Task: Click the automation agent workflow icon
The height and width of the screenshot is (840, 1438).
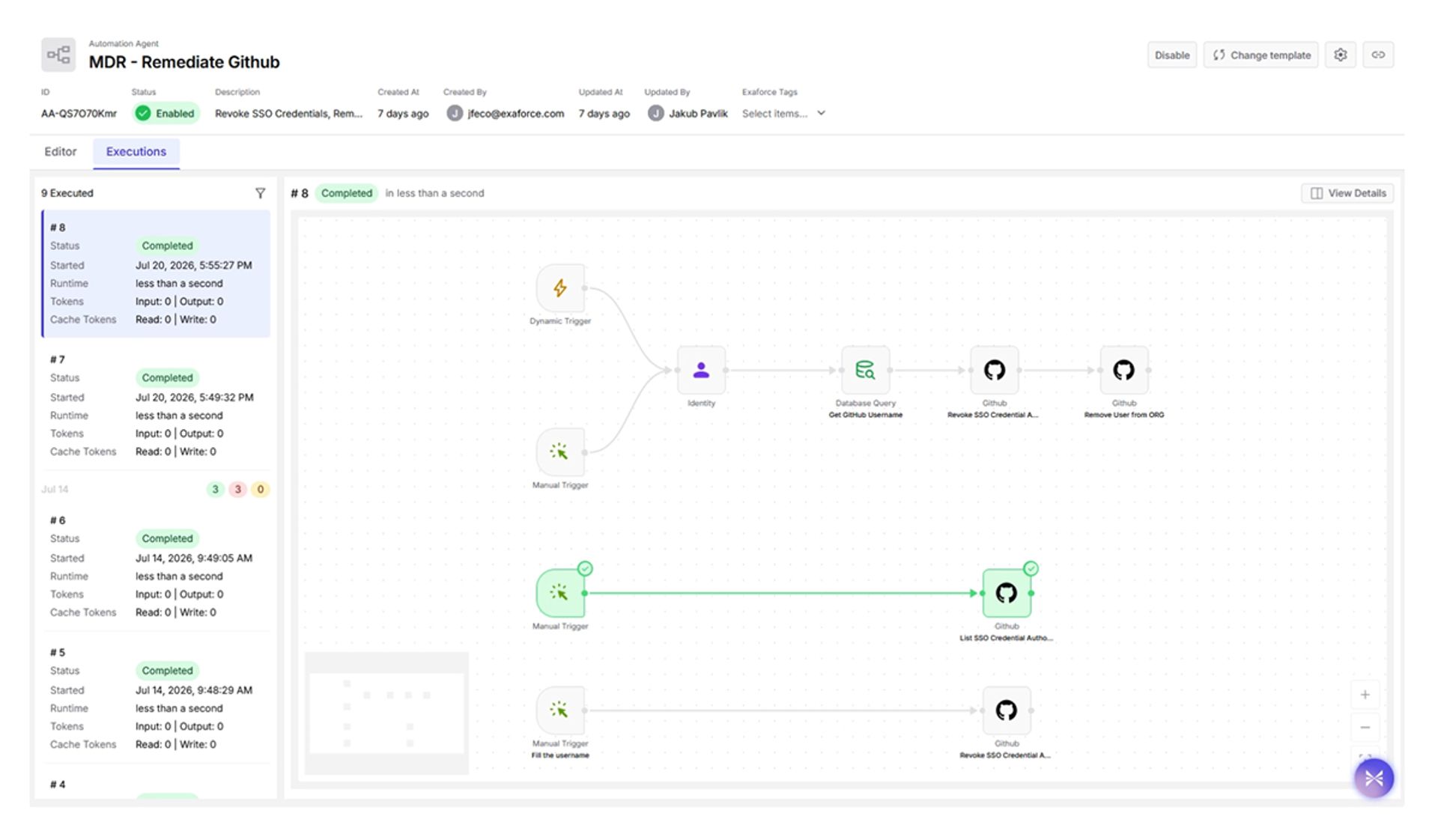Action: pos(58,55)
